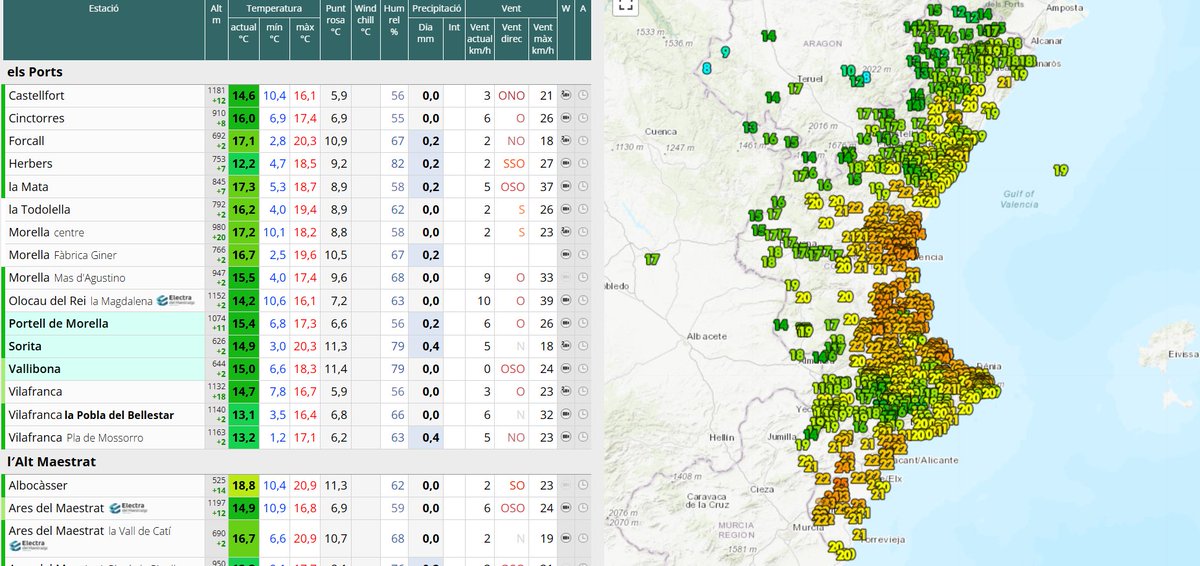This screenshot has width=1200, height=566.
Task: Open the webcam icon for Forcall
Action: point(565,141)
